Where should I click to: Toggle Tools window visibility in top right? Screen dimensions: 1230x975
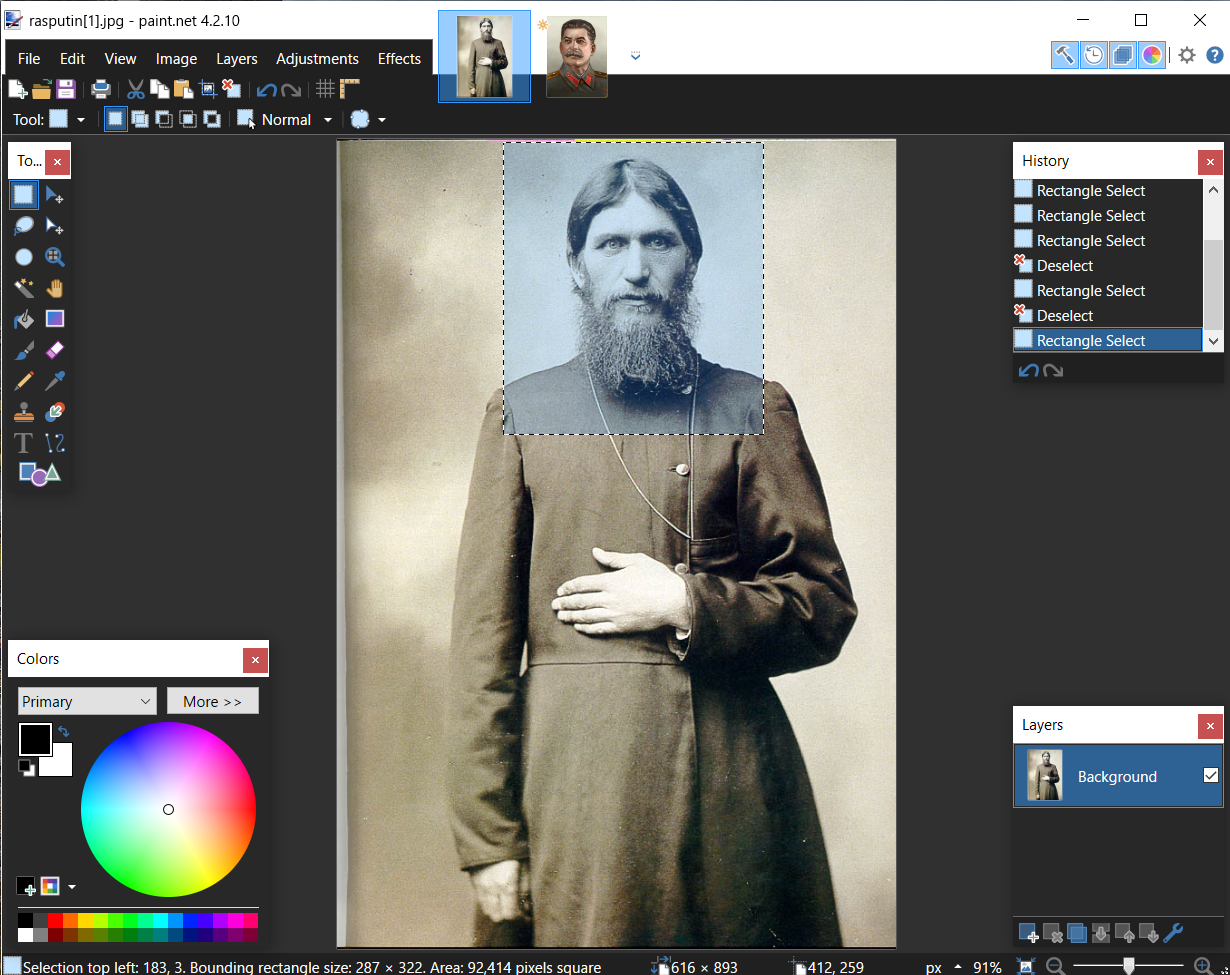(1065, 55)
